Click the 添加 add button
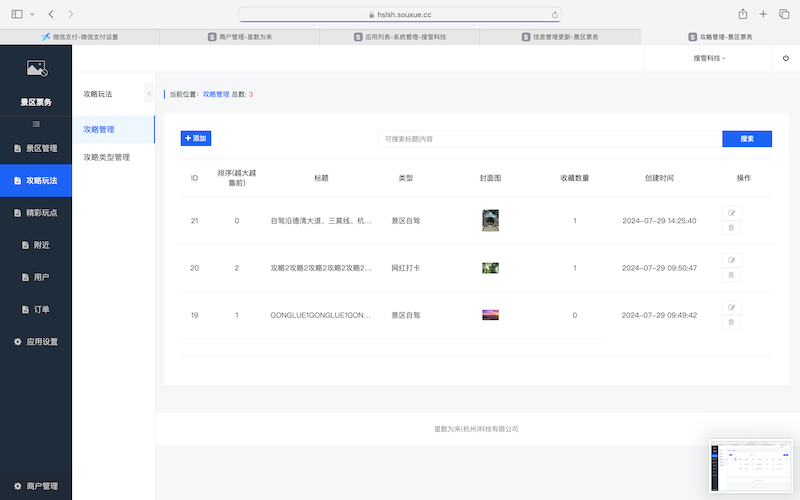The image size is (800, 500). [196, 138]
